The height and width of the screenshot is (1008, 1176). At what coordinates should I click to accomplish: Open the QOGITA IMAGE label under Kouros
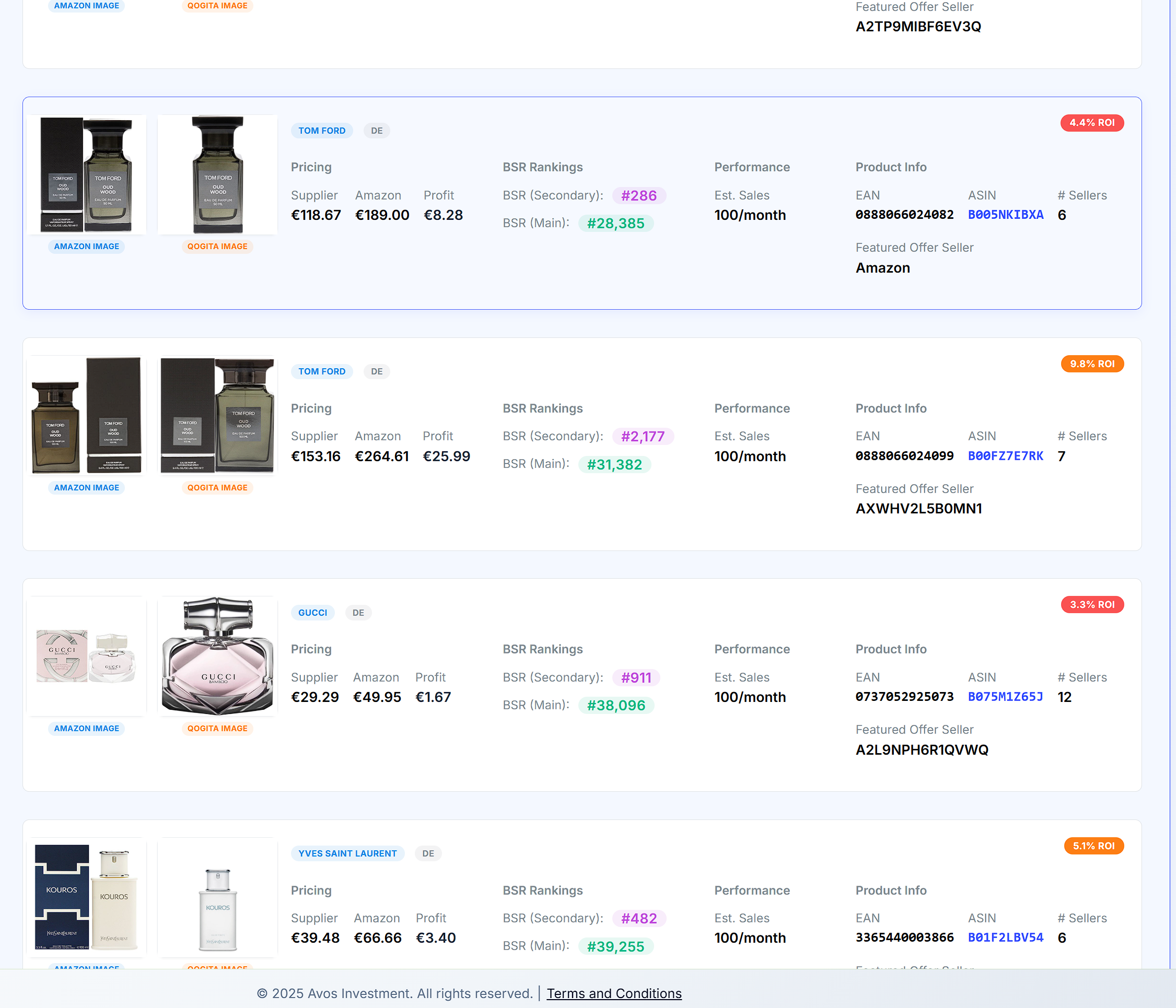click(217, 969)
